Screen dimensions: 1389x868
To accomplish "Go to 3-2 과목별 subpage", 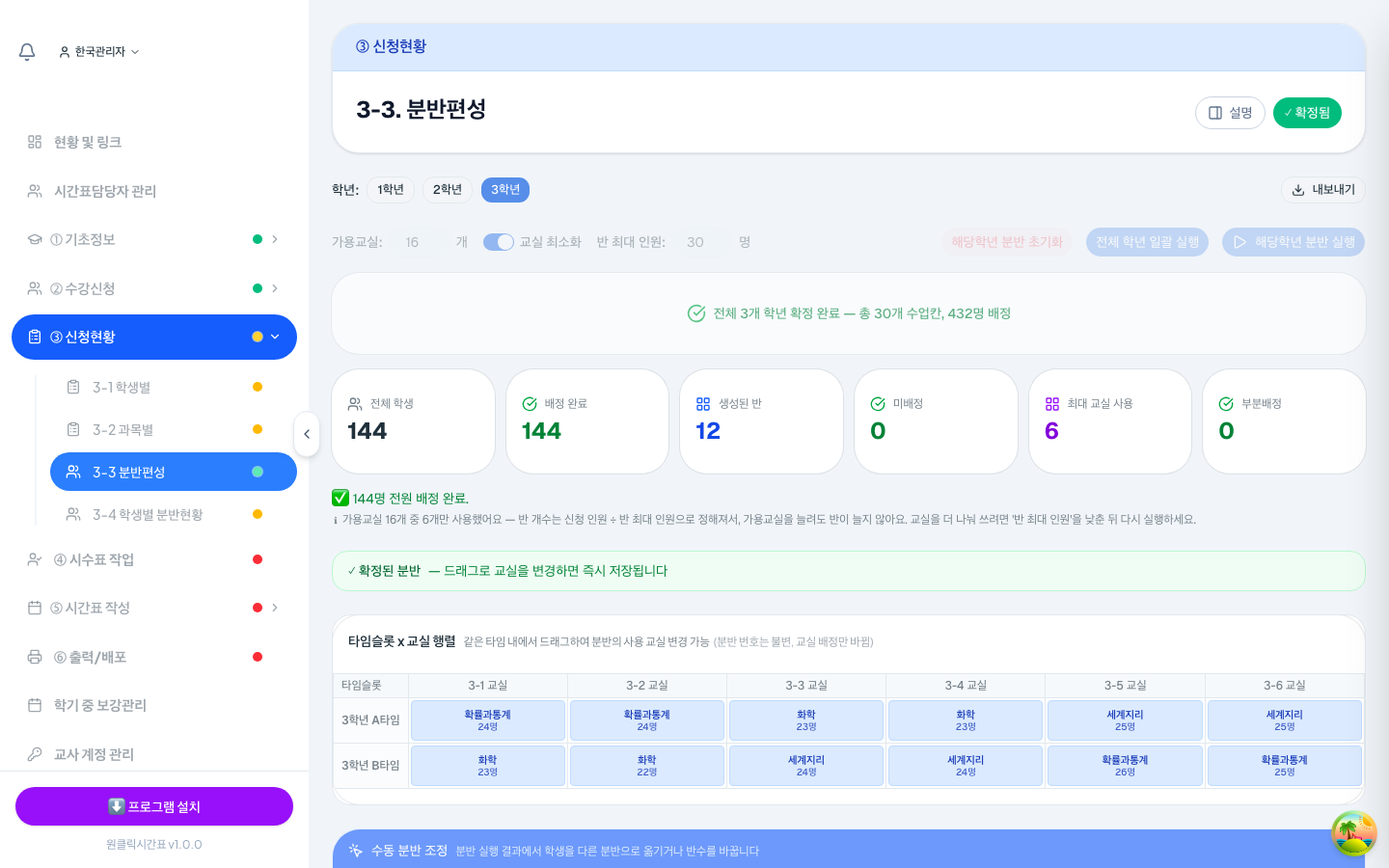I will tap(174, 429).
